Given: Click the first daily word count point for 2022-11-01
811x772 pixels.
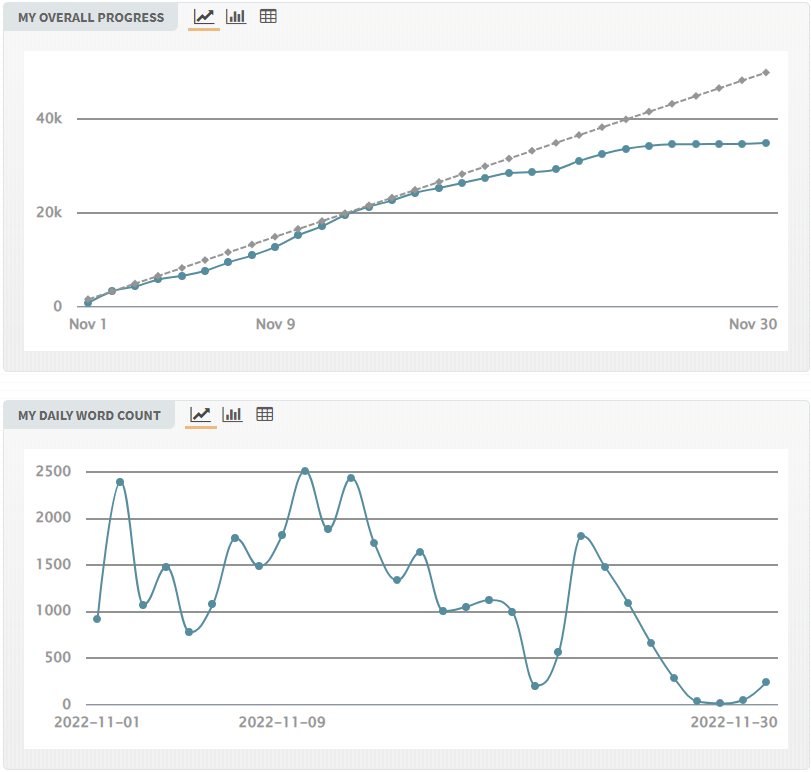Looking at the screenshot, I should (97, 619).
